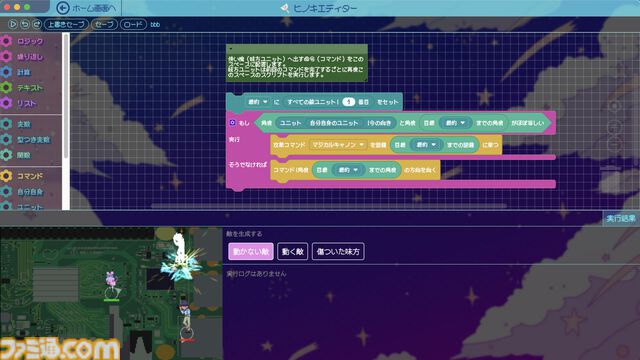Open the ユニット unit category

[x=31, y=206]
